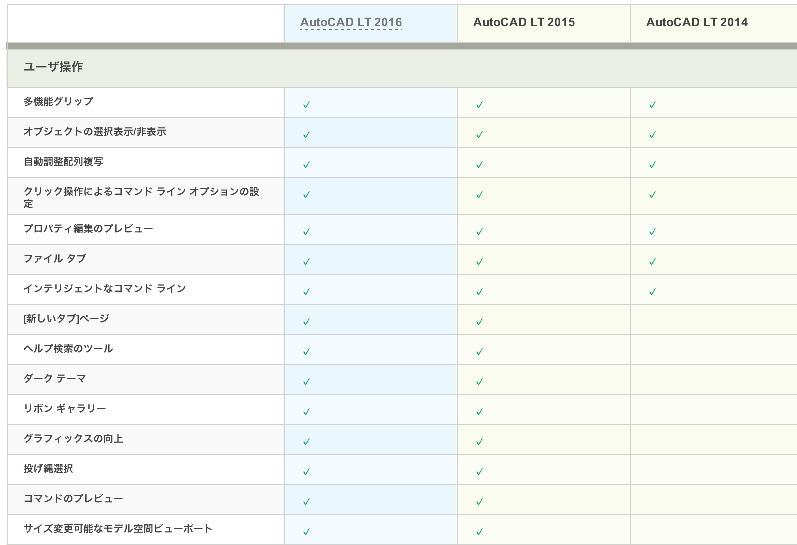Select the リボン ギャラリー row label
The width and height of the screenshot is (797, 545).
click(x=65, y=408)
